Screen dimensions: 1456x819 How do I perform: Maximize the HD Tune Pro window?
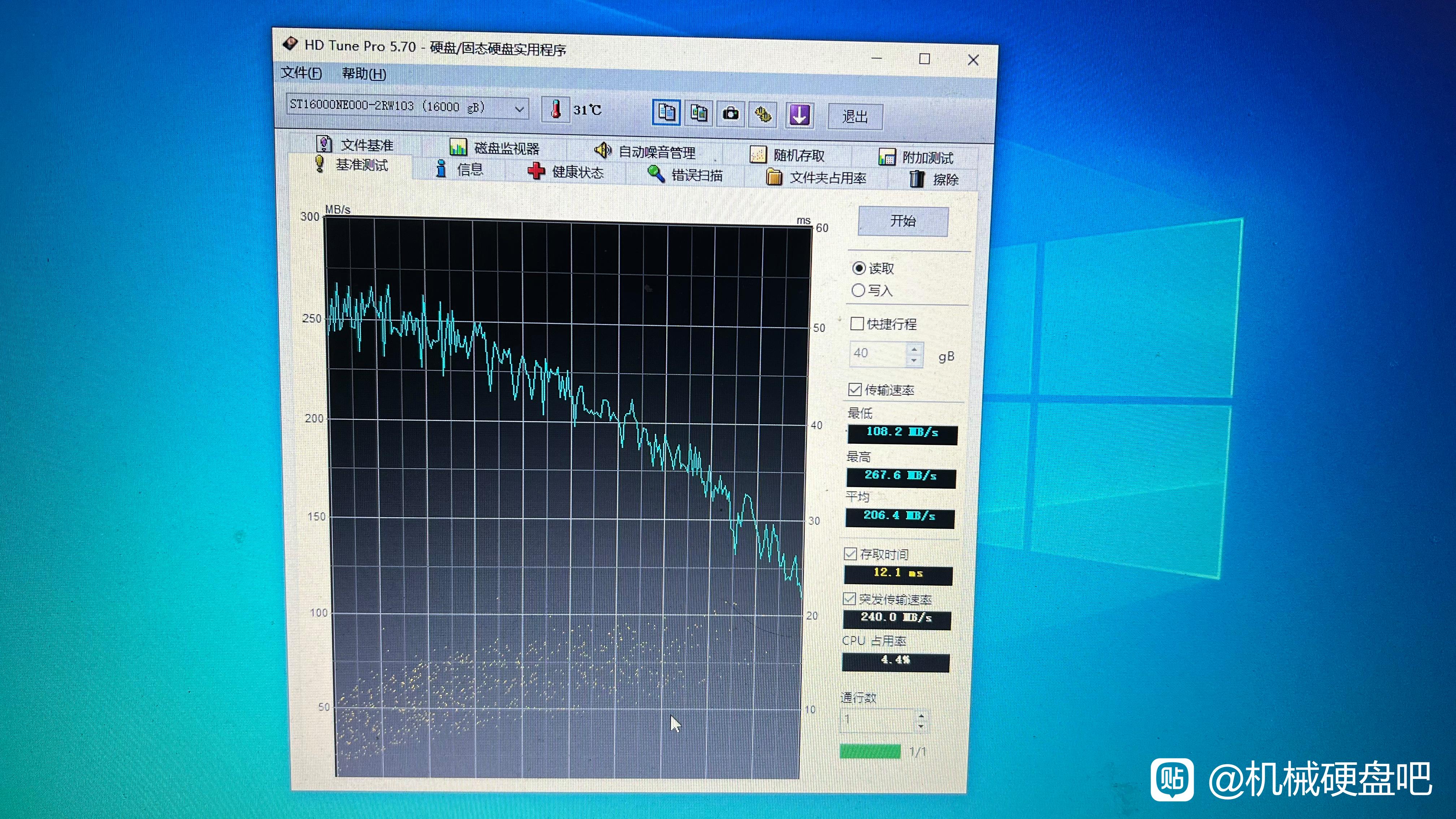pos(925,59)
